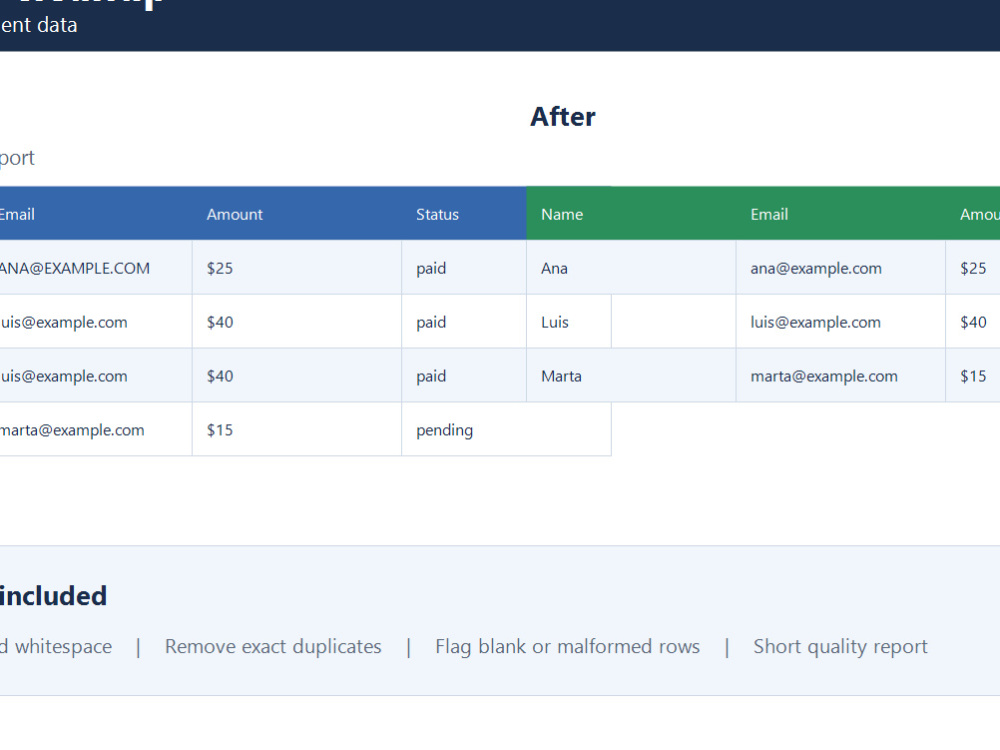Select the Status column header
1000x750 pixels.
point(464,214)
